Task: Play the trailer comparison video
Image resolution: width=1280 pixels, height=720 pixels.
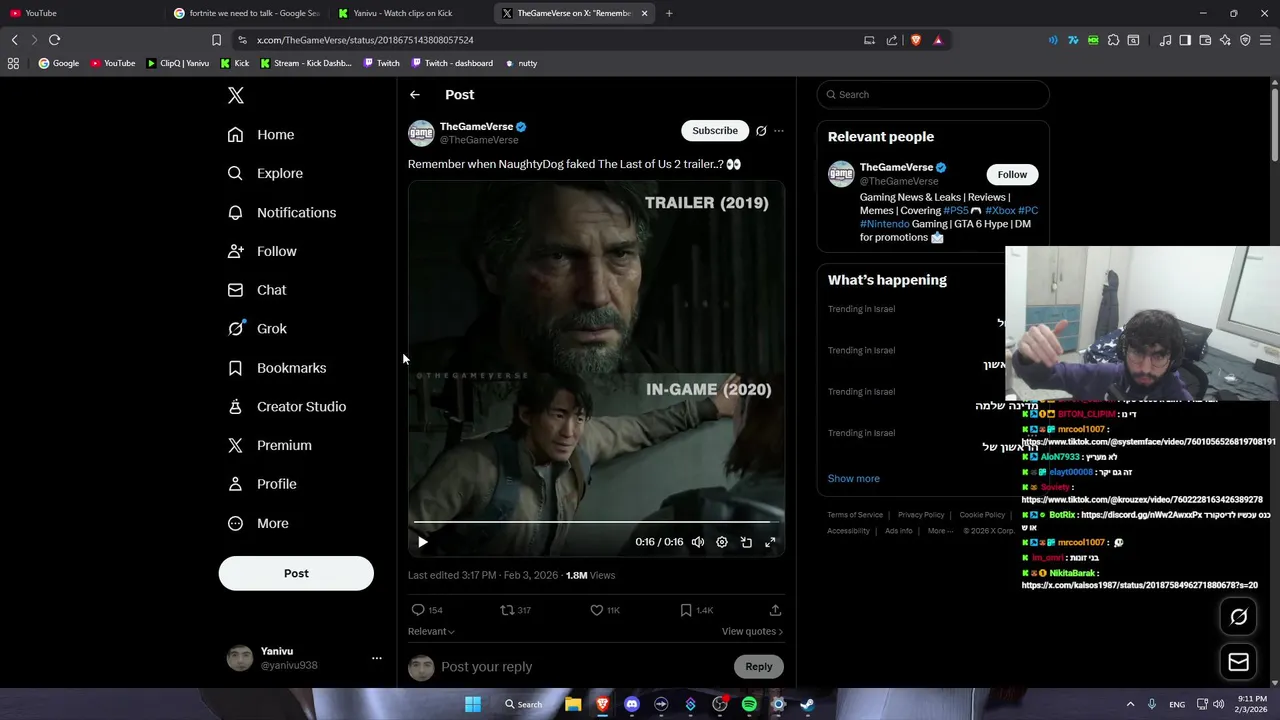Action: coord(423,542)
